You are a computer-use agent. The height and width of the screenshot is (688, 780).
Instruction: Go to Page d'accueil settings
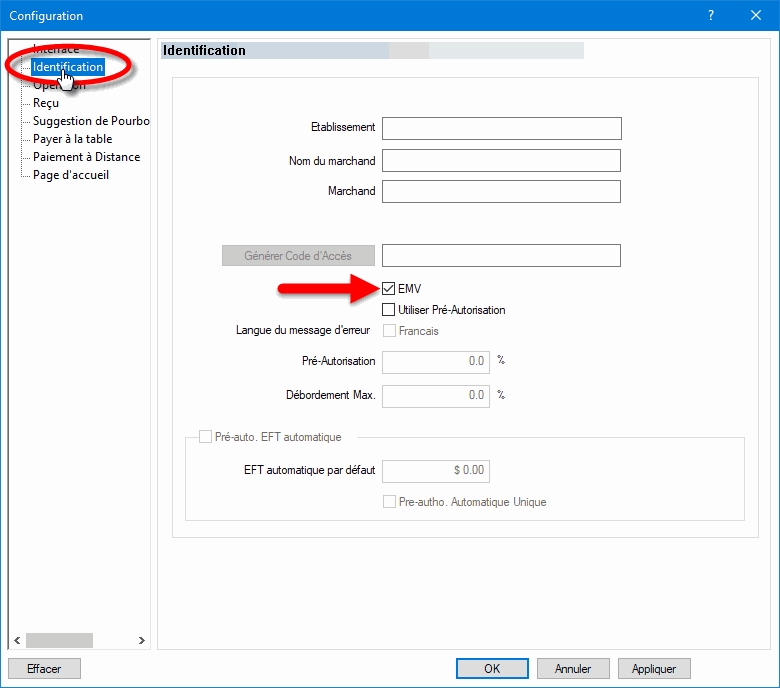point(70,175)
